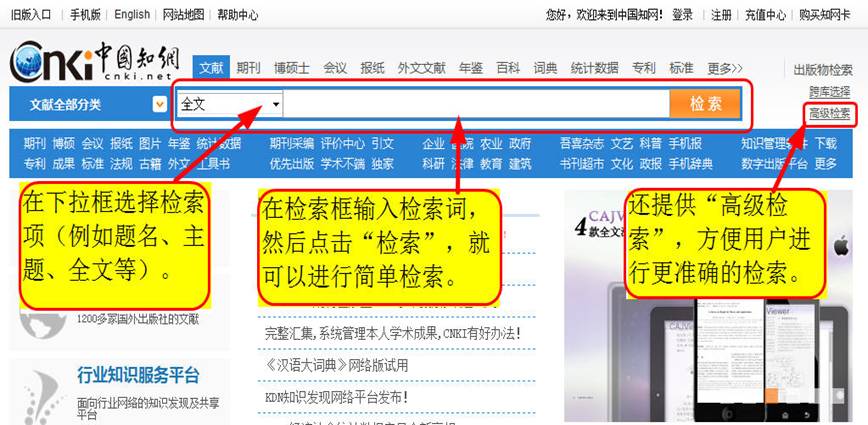This screenshot has width=868, height=425.
Task: Open 教育 link
Action: [491, 164]
